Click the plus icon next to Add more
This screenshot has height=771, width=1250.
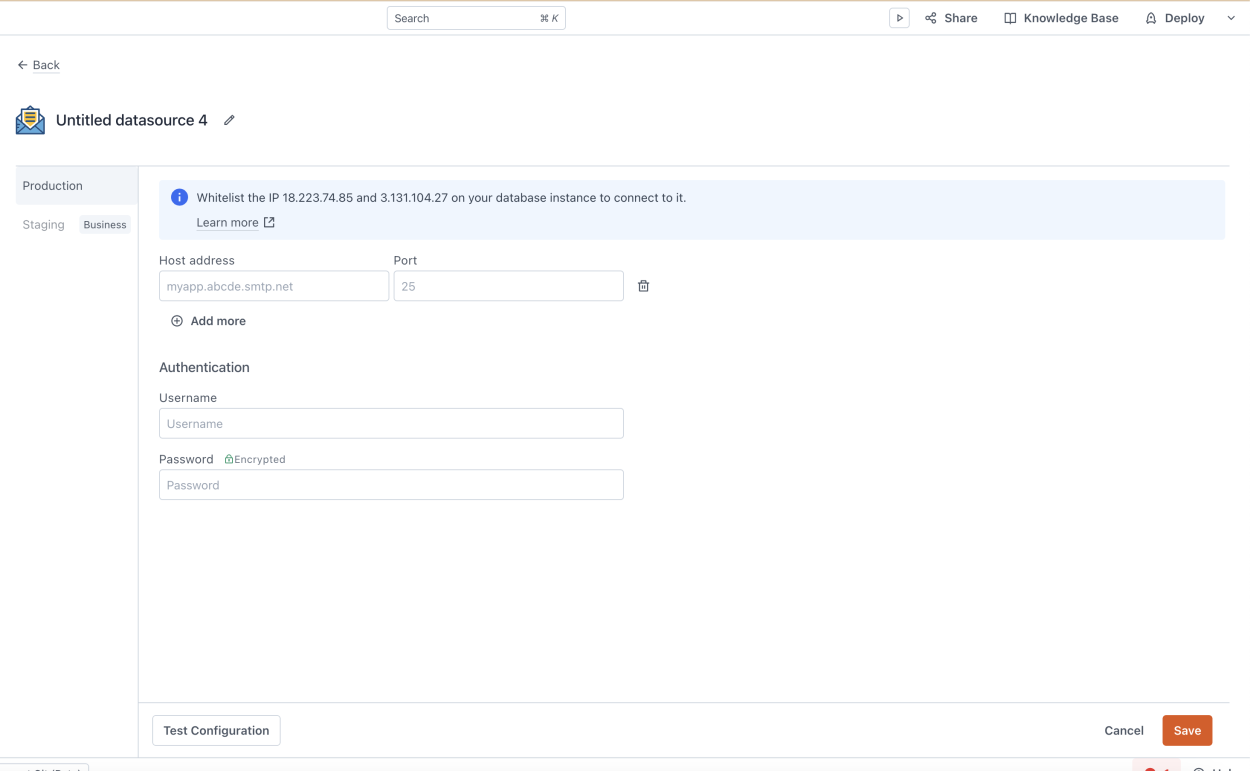[178, 321]
